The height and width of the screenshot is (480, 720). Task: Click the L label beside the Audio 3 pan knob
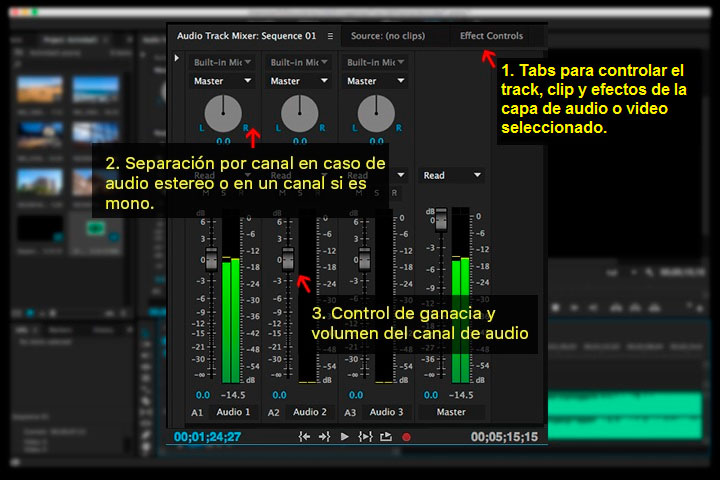(x=354, y=128)
